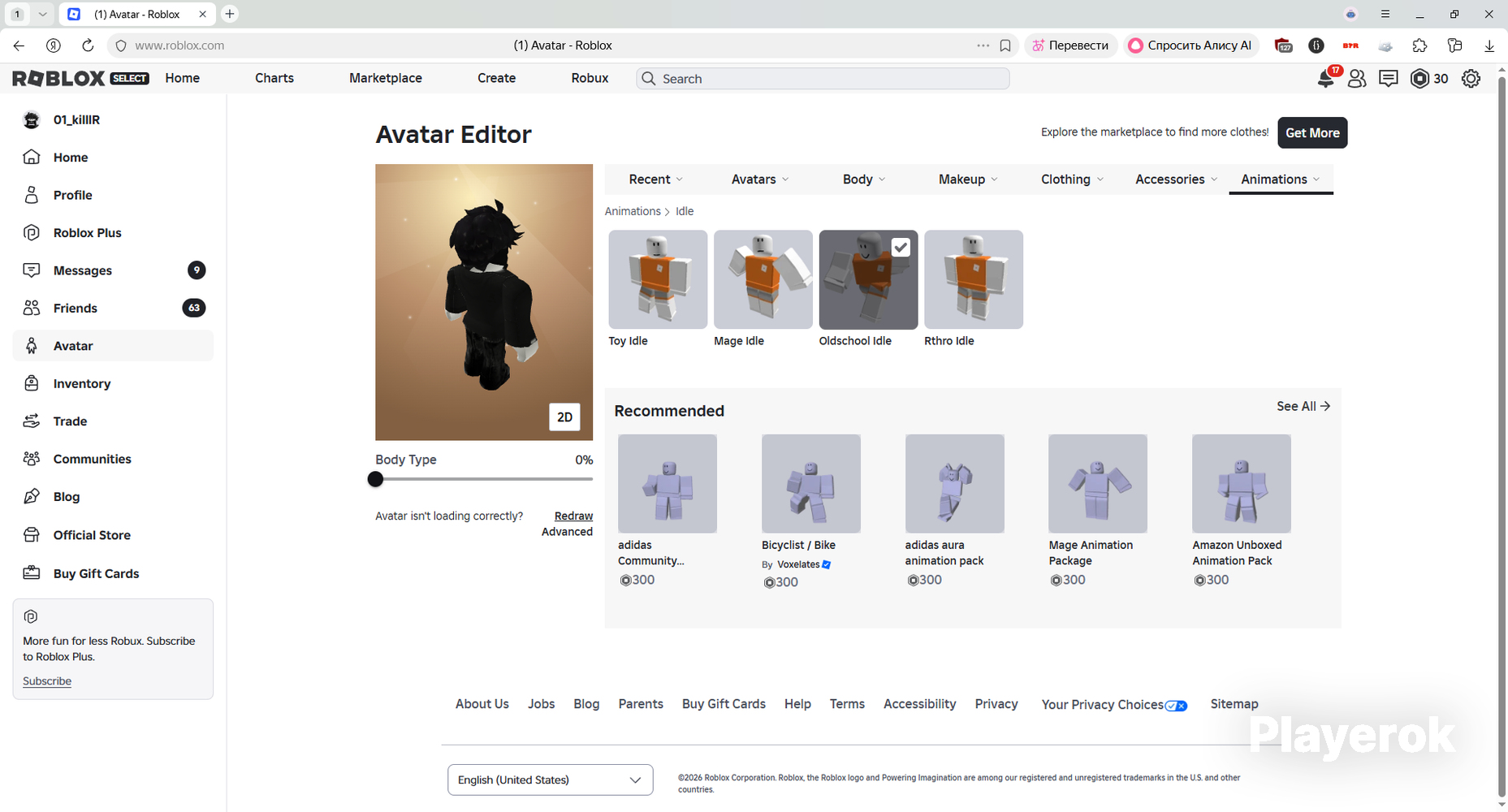
Task: Expand the Body dropdown
Action: pos(864,179)
